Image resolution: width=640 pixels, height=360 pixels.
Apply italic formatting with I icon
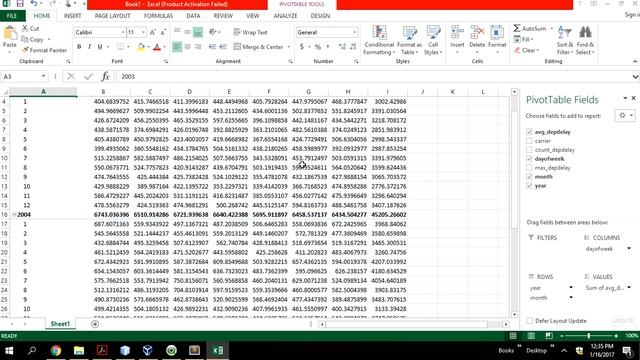coord(89,47)
